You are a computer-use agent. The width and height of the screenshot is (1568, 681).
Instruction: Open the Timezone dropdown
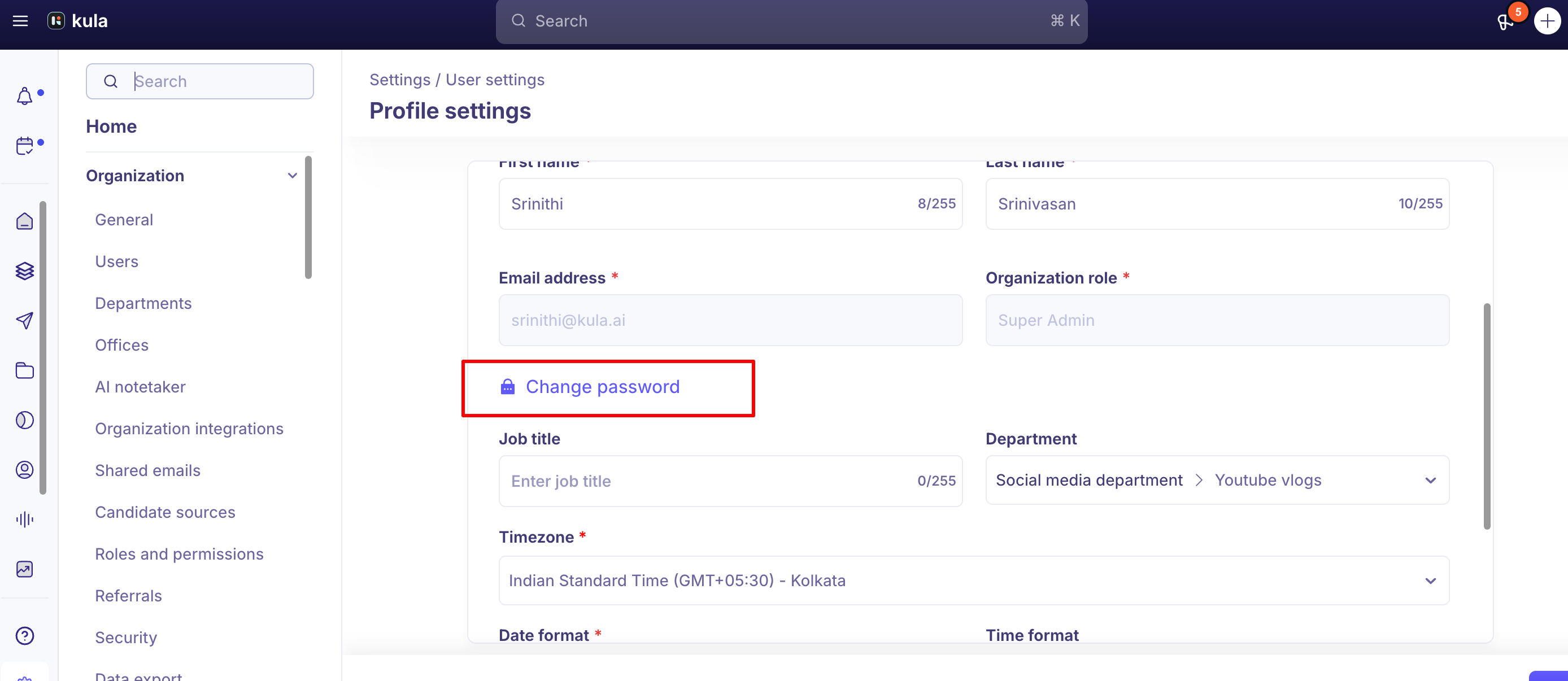point(974,580)
